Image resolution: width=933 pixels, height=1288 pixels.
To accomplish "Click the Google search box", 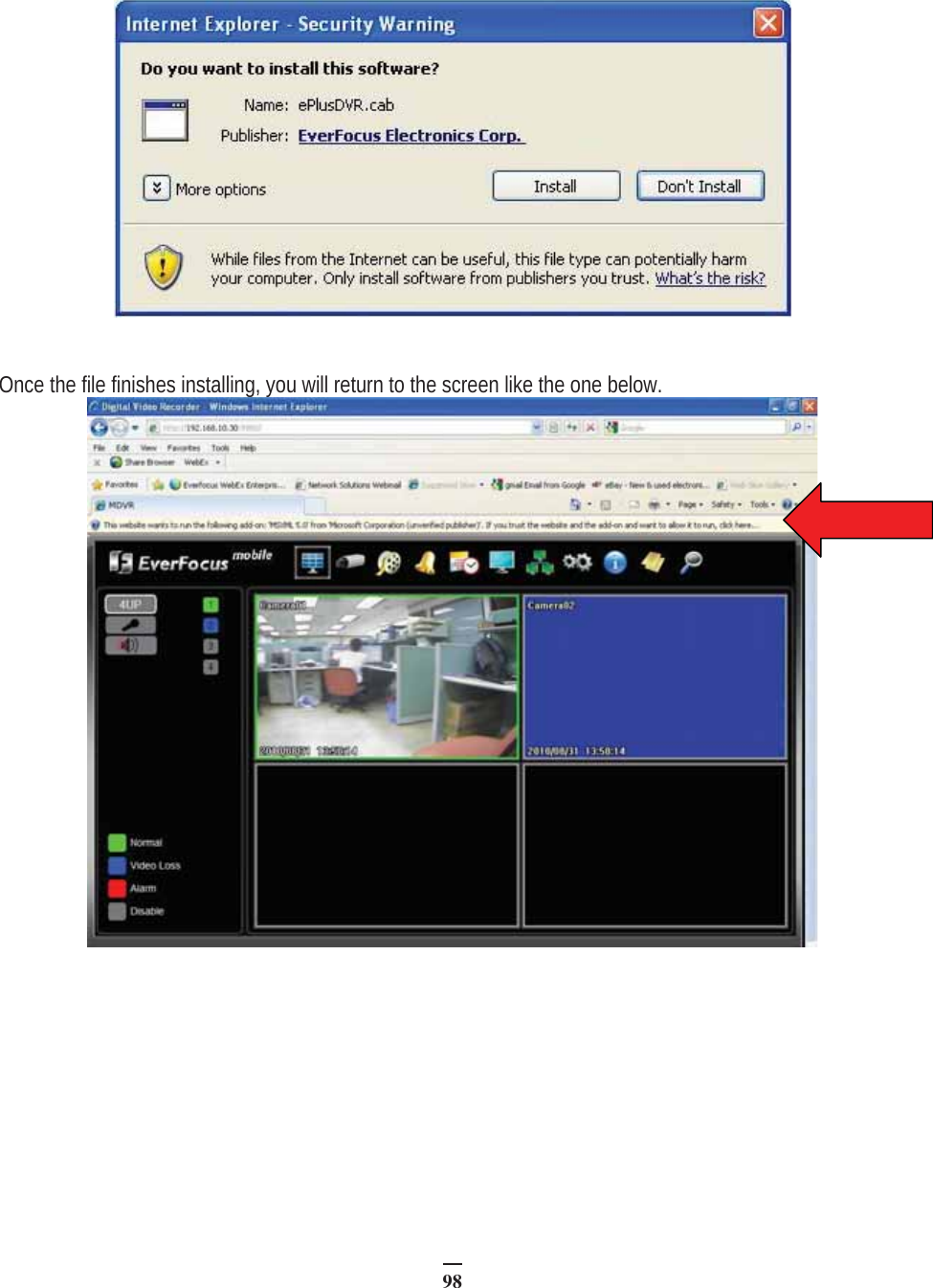I will (x=696, y=428).
